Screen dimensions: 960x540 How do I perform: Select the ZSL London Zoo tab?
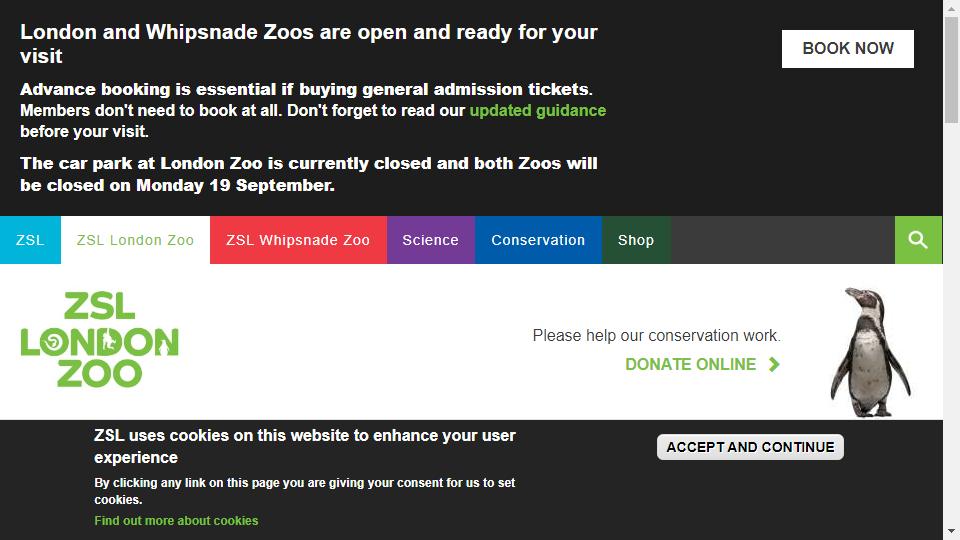[135, 240]
